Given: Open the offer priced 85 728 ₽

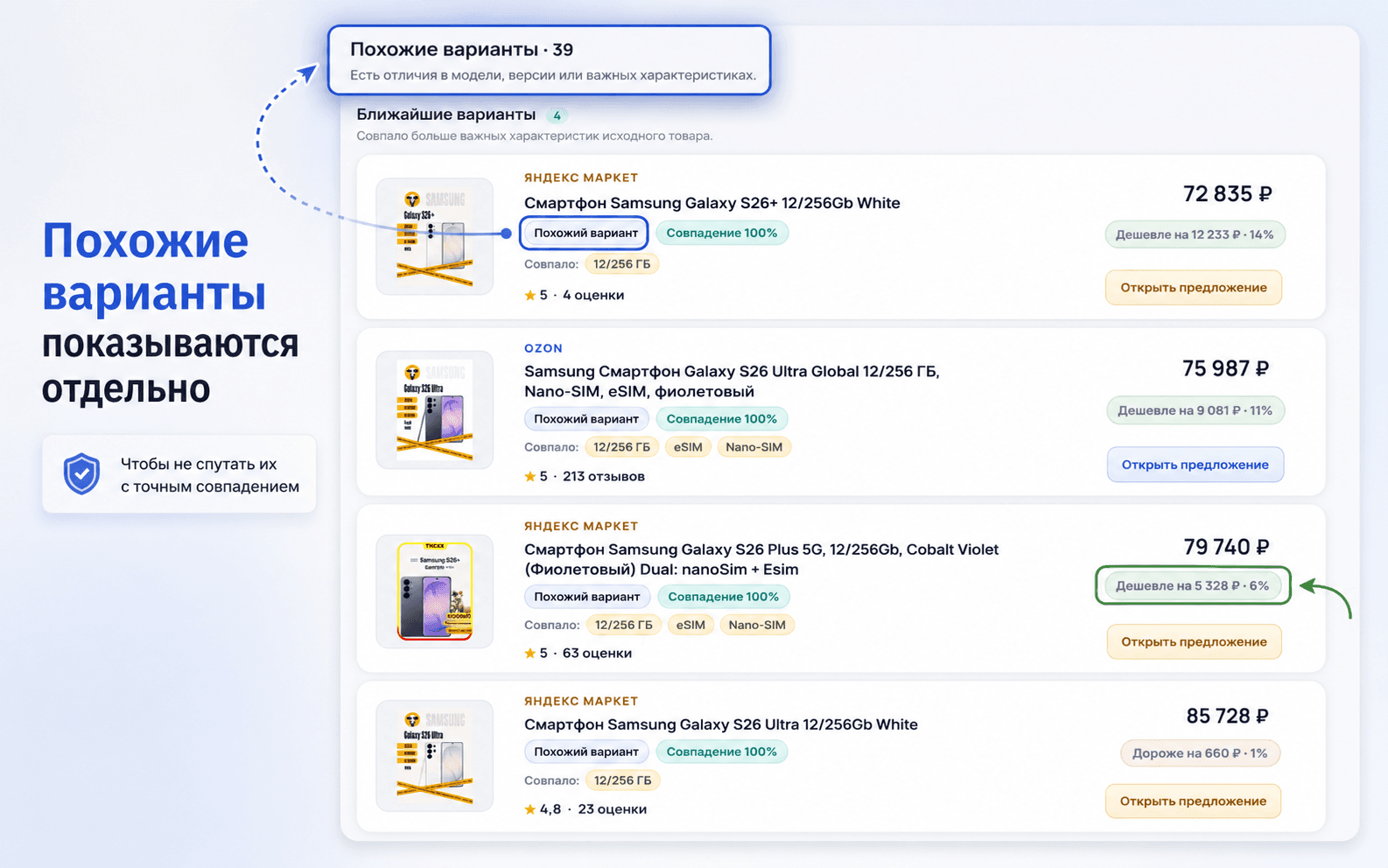Looking at the screenshot, I should coord(1193,801).
